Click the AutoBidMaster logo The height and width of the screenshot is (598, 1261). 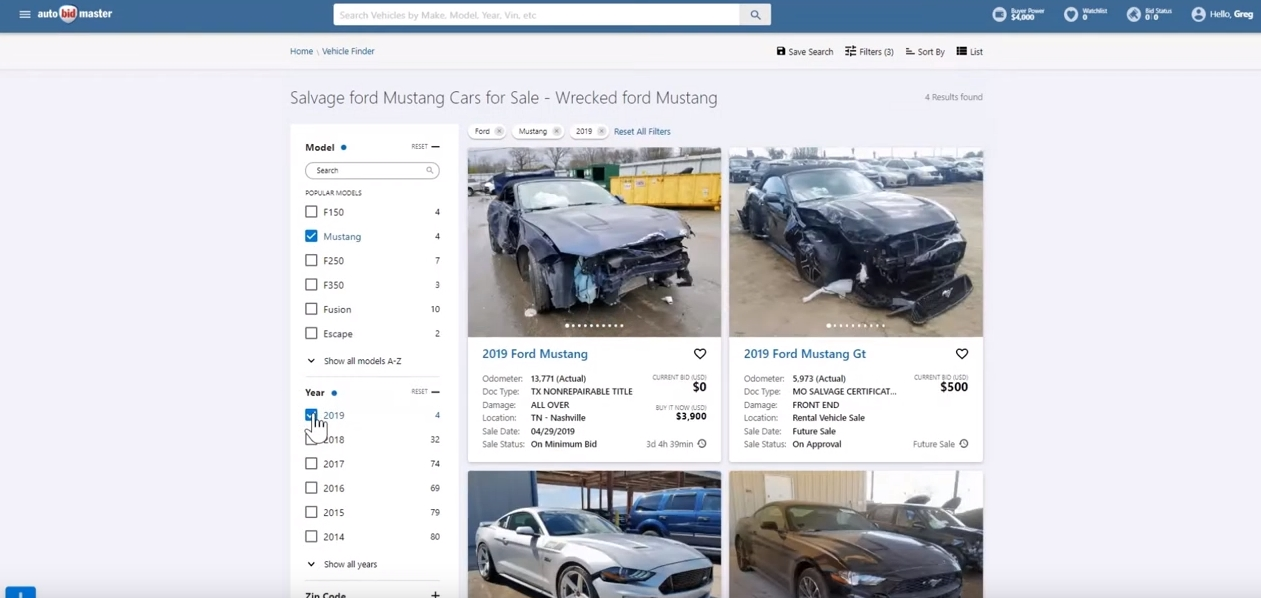pos(75,14)
